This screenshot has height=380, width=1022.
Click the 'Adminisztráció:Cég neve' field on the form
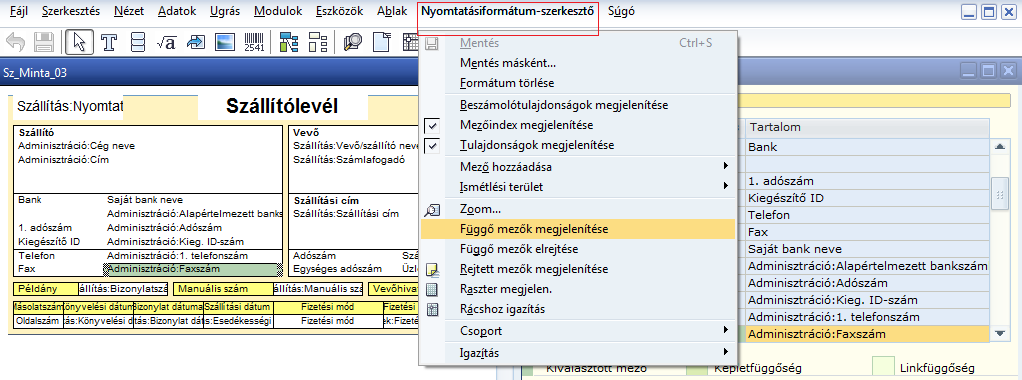click(76, 146)
